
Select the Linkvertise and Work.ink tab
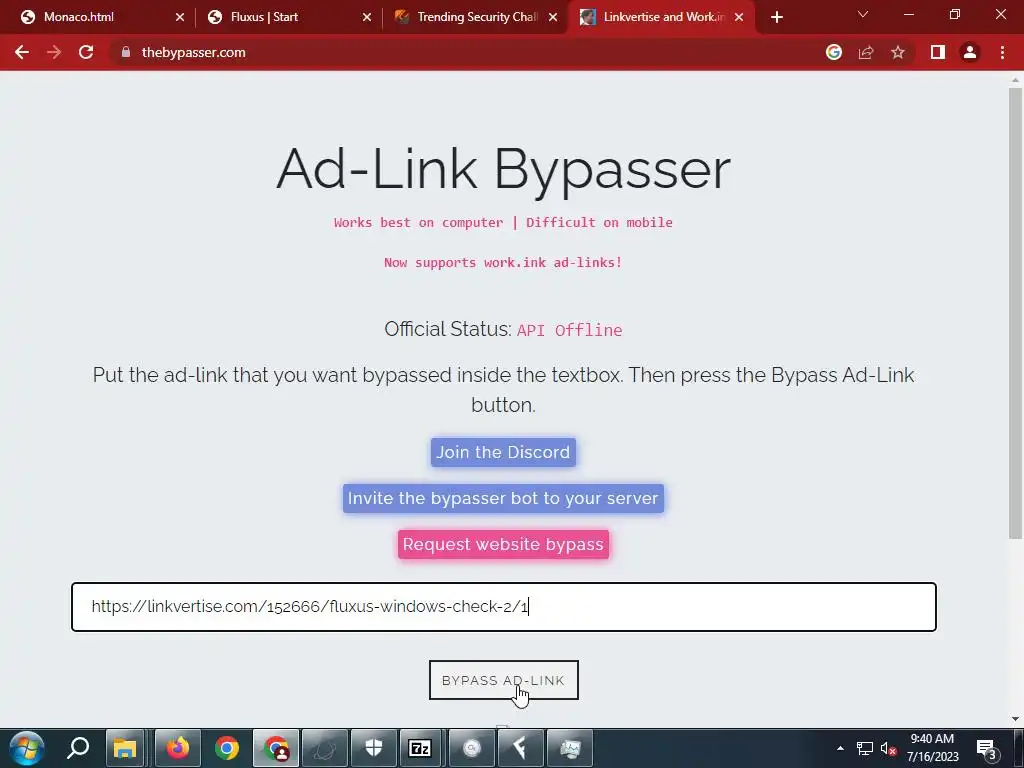coord(664,17)
